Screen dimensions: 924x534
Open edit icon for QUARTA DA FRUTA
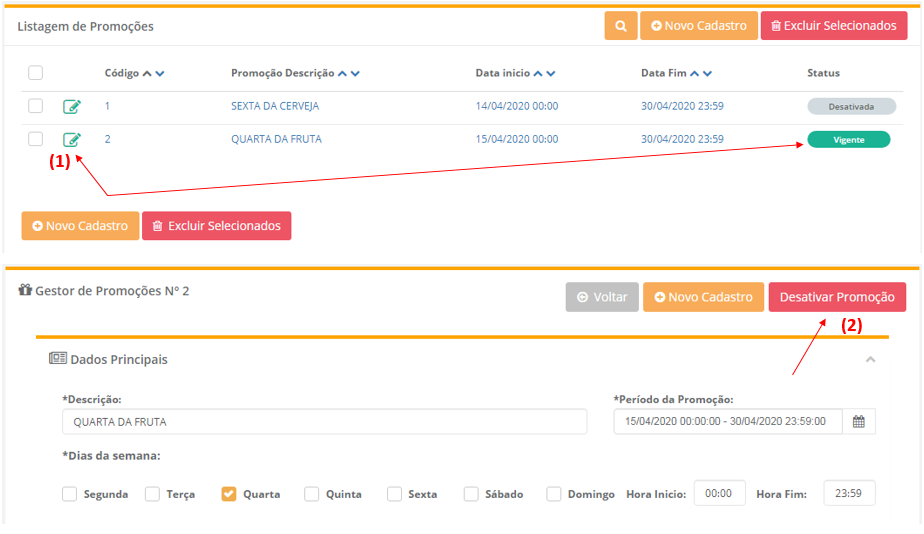[x=72, y=140]
